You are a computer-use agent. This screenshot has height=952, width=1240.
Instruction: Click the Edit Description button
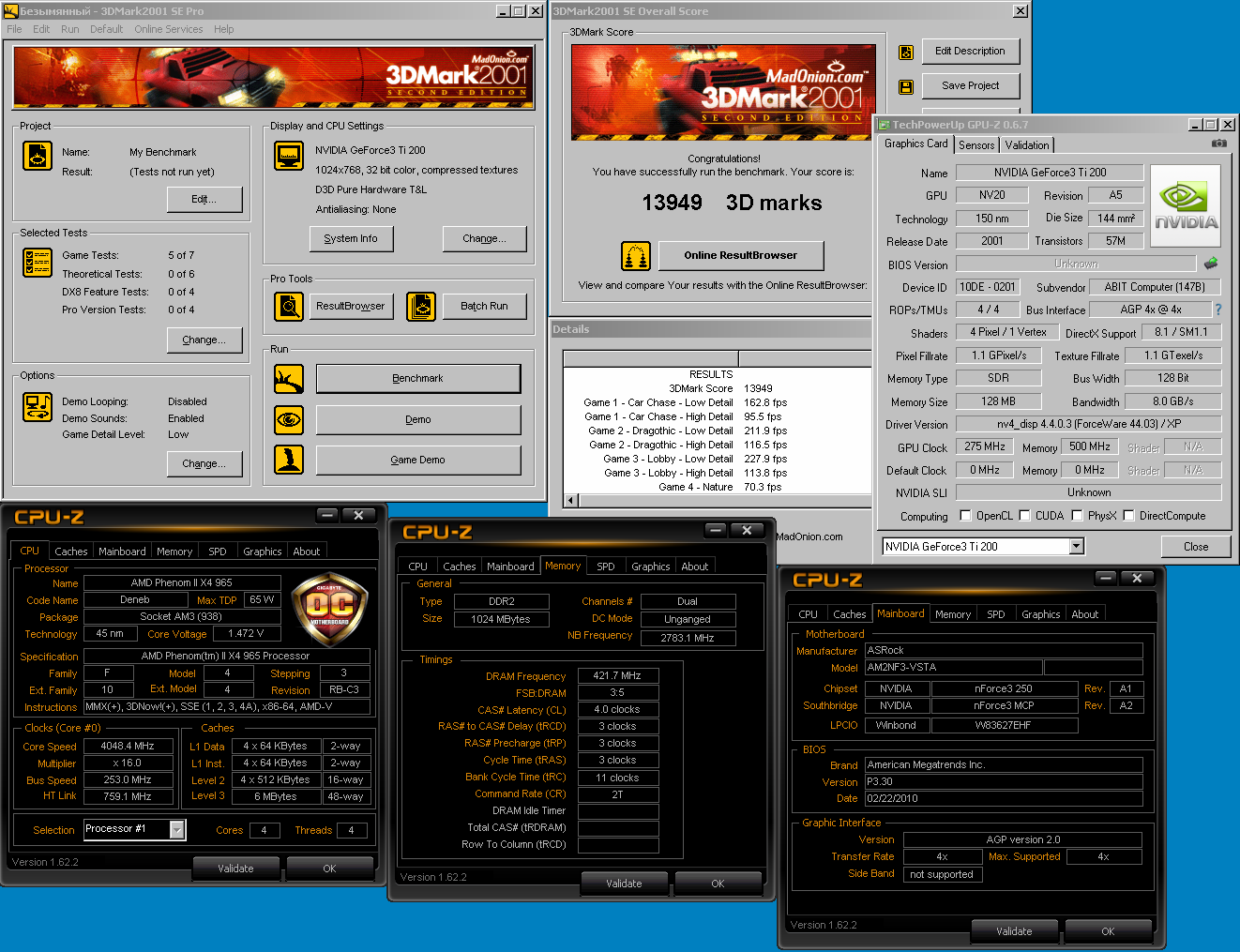[x=971, y=51]
